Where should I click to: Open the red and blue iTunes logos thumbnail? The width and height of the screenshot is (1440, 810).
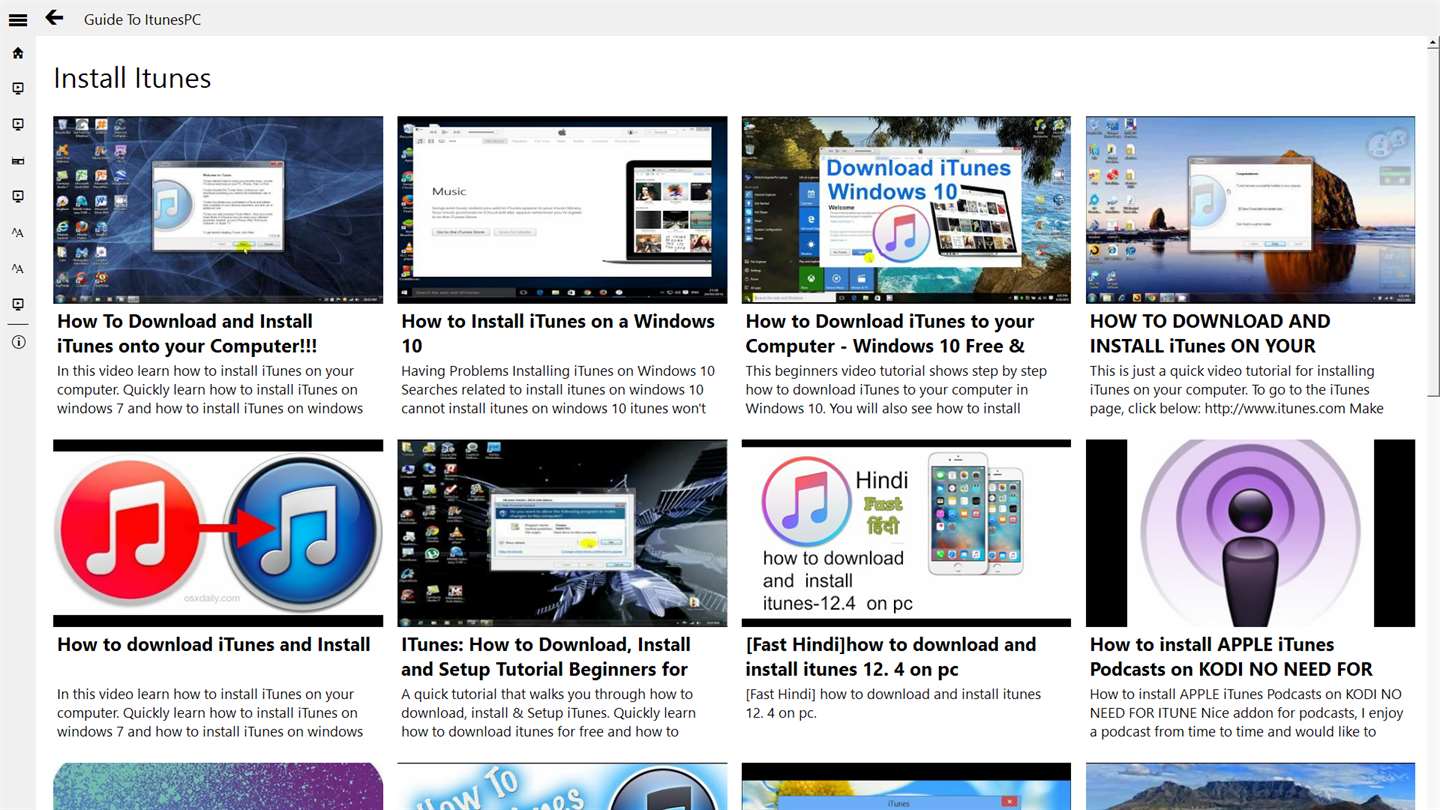point(218,533)
